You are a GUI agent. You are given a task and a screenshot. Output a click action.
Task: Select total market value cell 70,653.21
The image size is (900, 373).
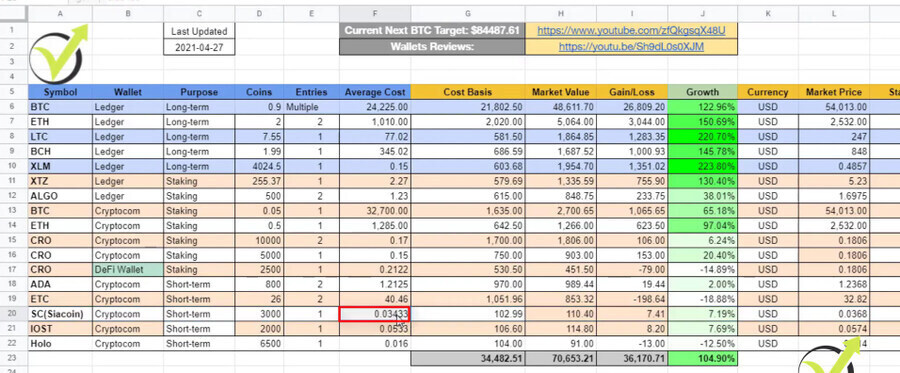point(561,359)
